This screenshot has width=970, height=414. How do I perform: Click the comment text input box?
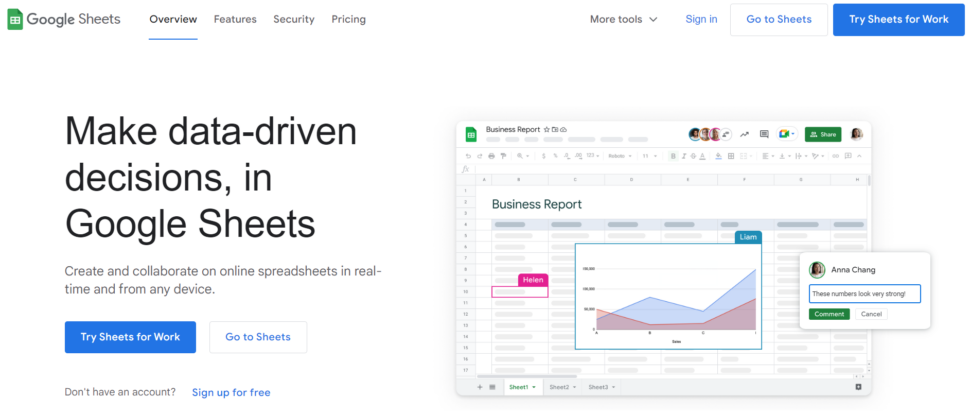click(864, 294)
